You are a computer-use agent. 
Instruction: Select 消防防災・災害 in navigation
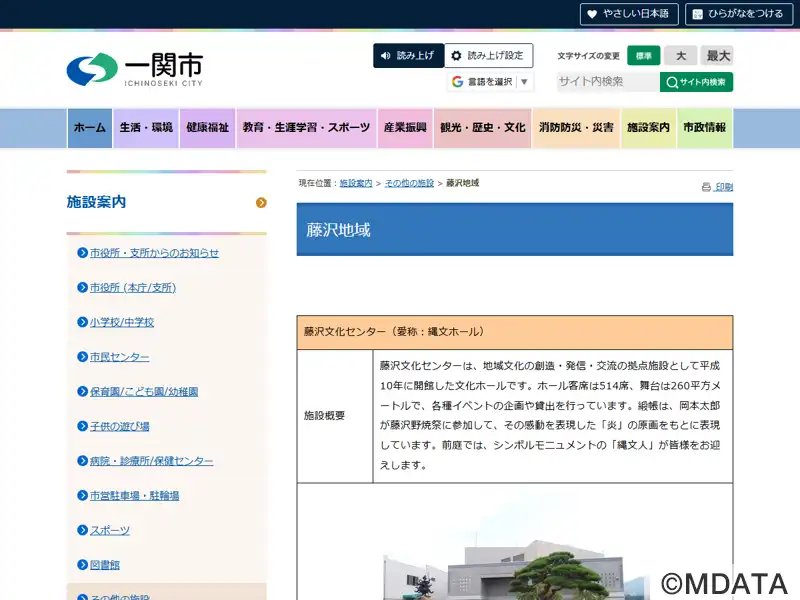576,128
